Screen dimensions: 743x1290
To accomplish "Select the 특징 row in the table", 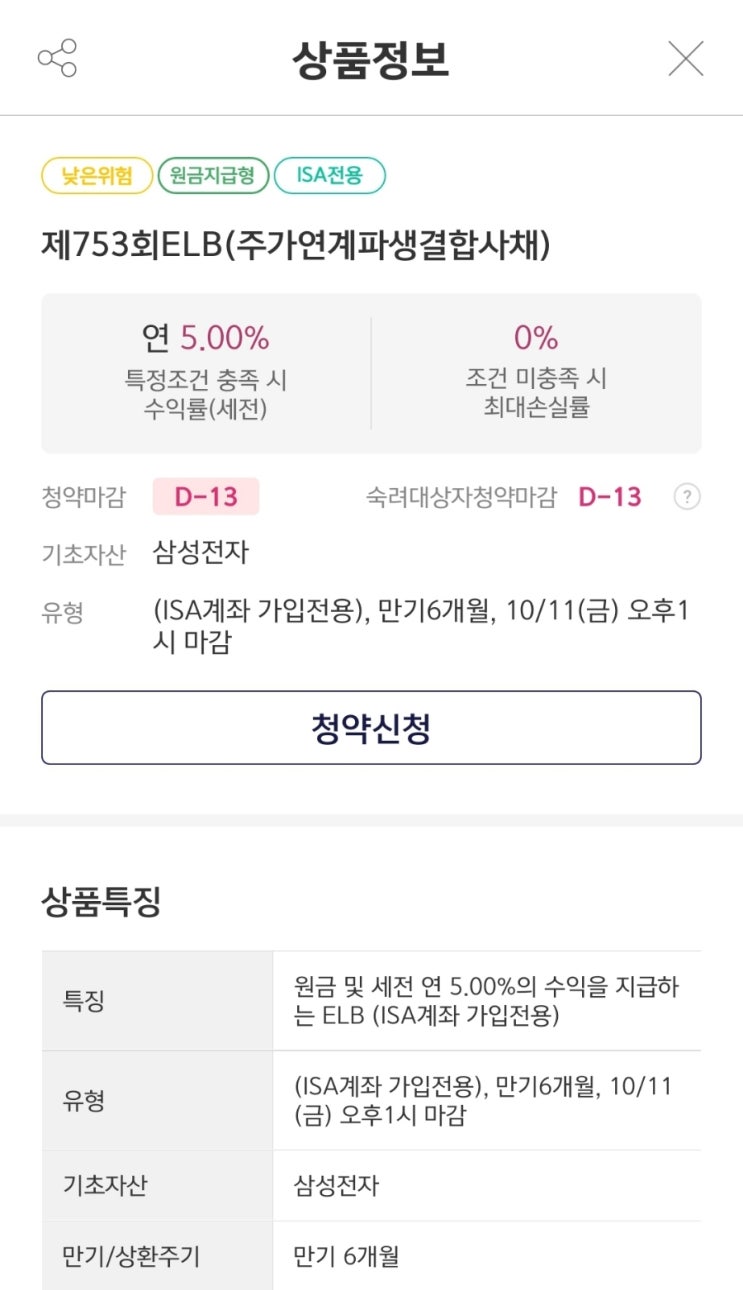I will 371,1001.
